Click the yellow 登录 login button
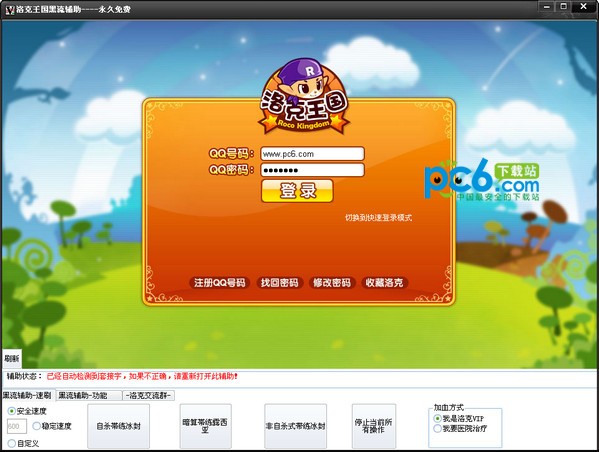The width and height of the screenshot is (599, 452). pyautogui.click(x=297, y=191)
